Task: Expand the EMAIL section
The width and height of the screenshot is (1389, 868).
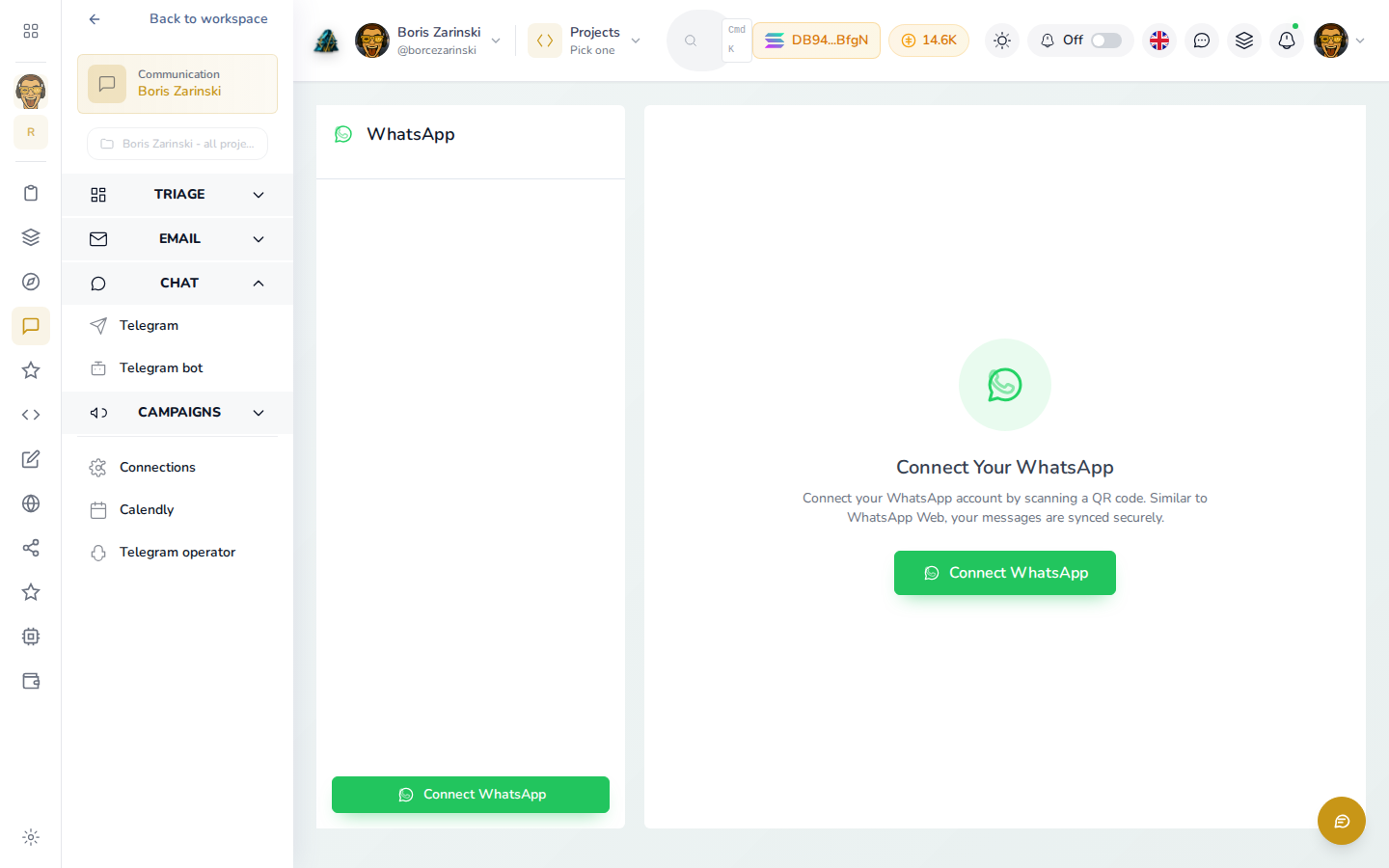Action: coord(177,239)
